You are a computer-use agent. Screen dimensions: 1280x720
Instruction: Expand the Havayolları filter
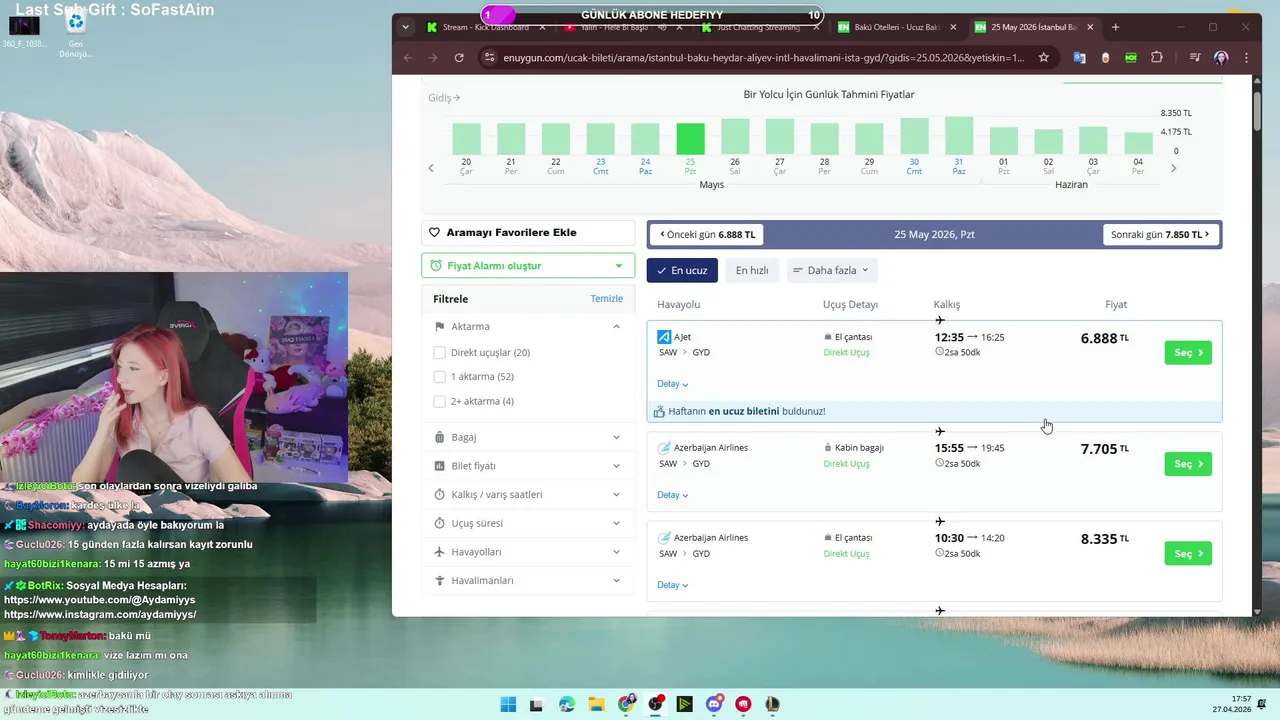click(x=527, y=552)
